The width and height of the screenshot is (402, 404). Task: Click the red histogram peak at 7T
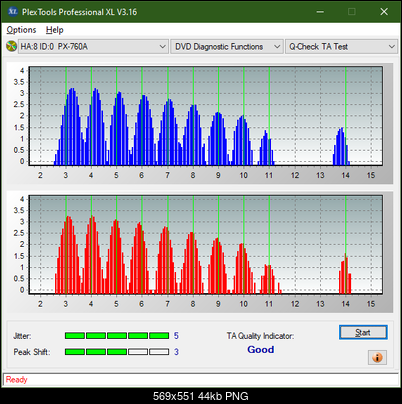[165, 260]
